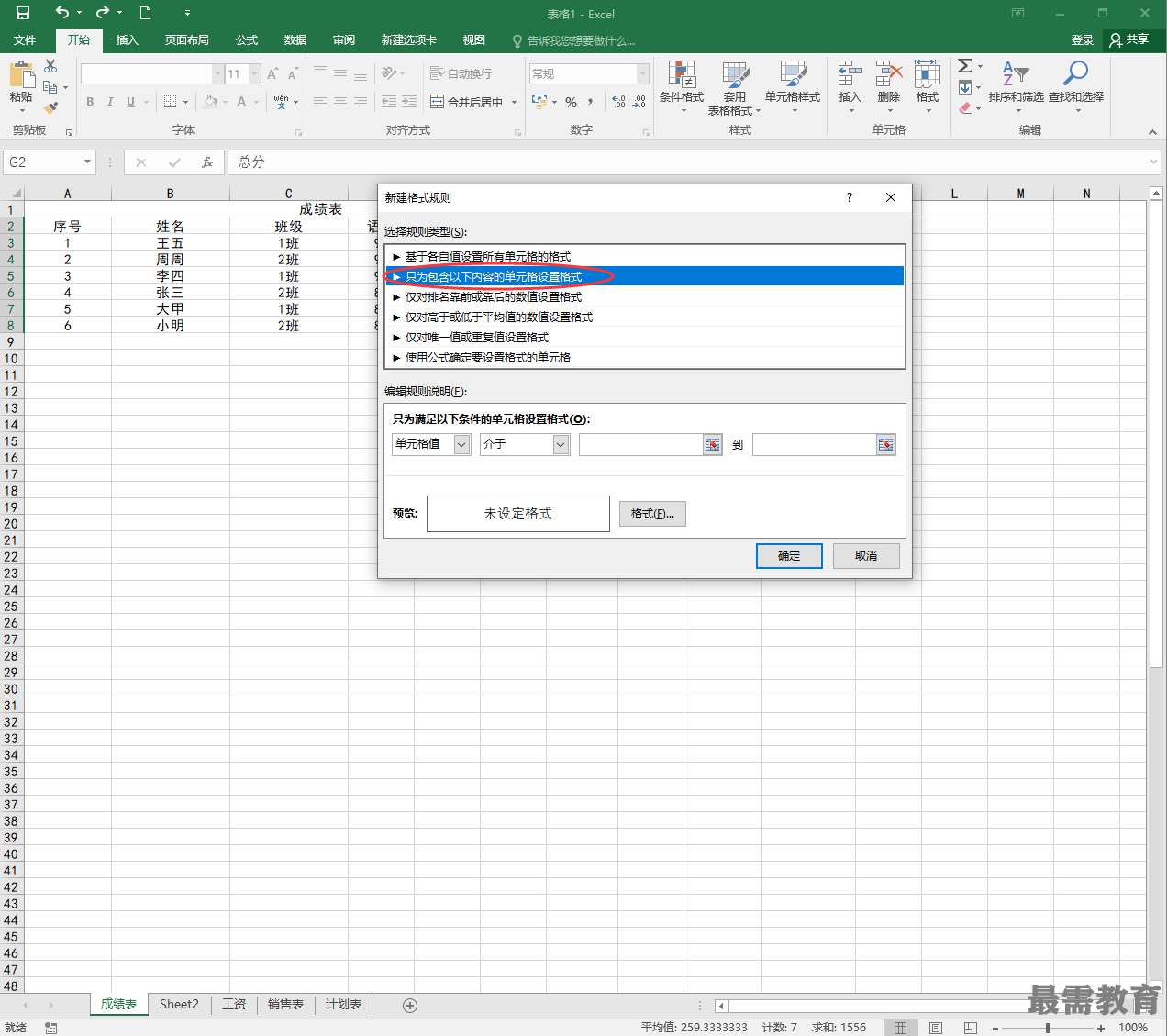Click the dialog help question mark
1167x1036 pixels.
point(850,197)
